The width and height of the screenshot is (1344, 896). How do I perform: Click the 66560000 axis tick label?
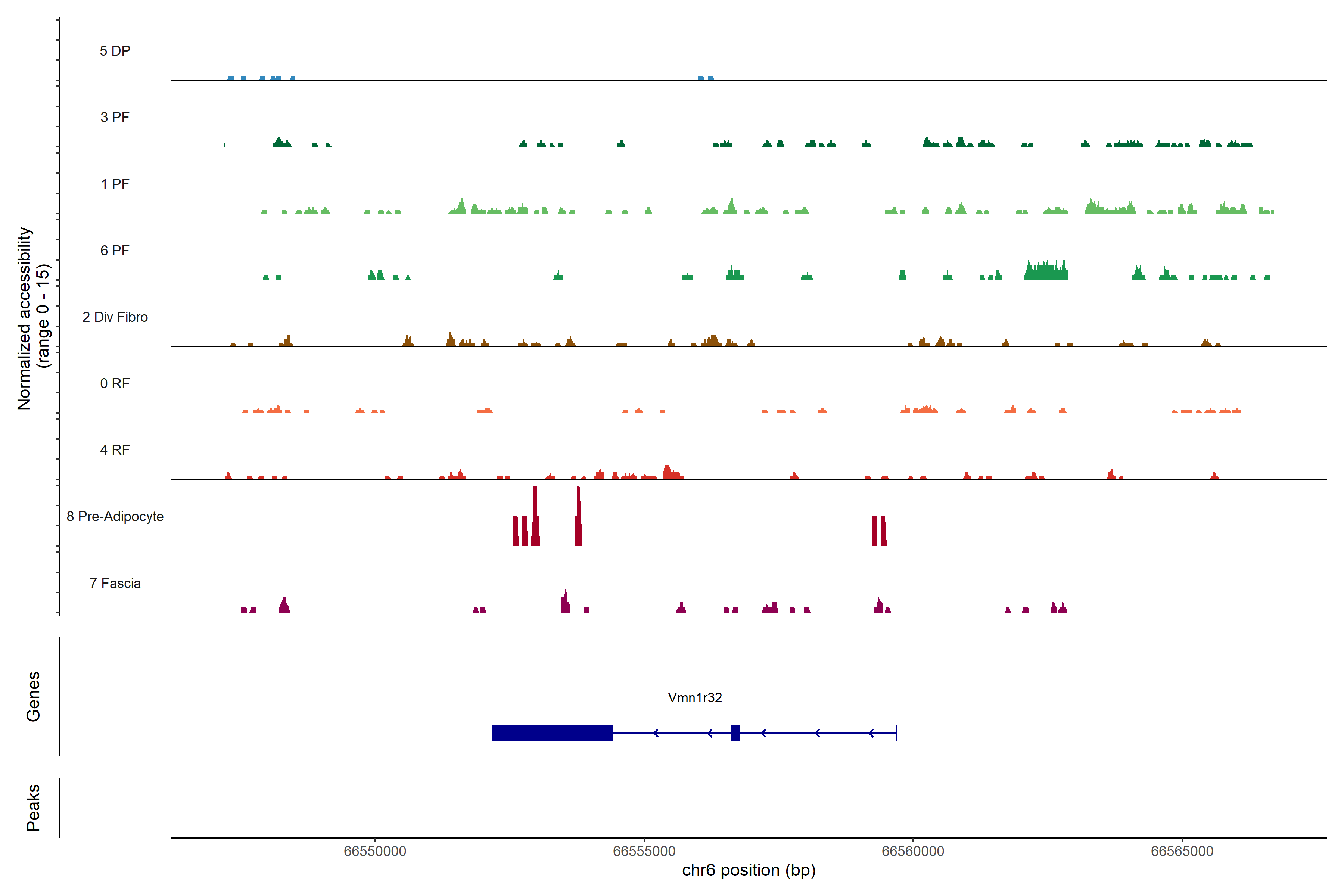912,851
